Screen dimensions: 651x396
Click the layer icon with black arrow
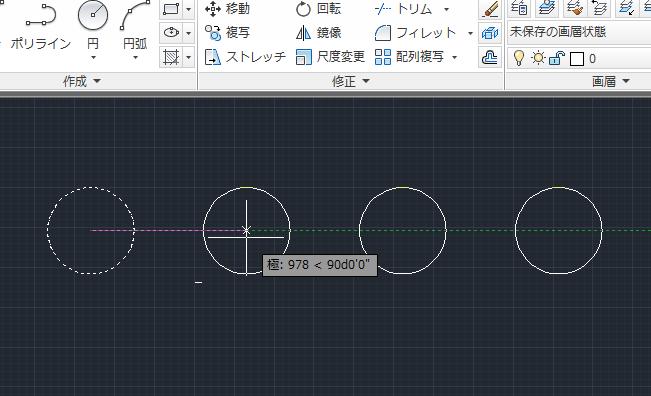626,7
